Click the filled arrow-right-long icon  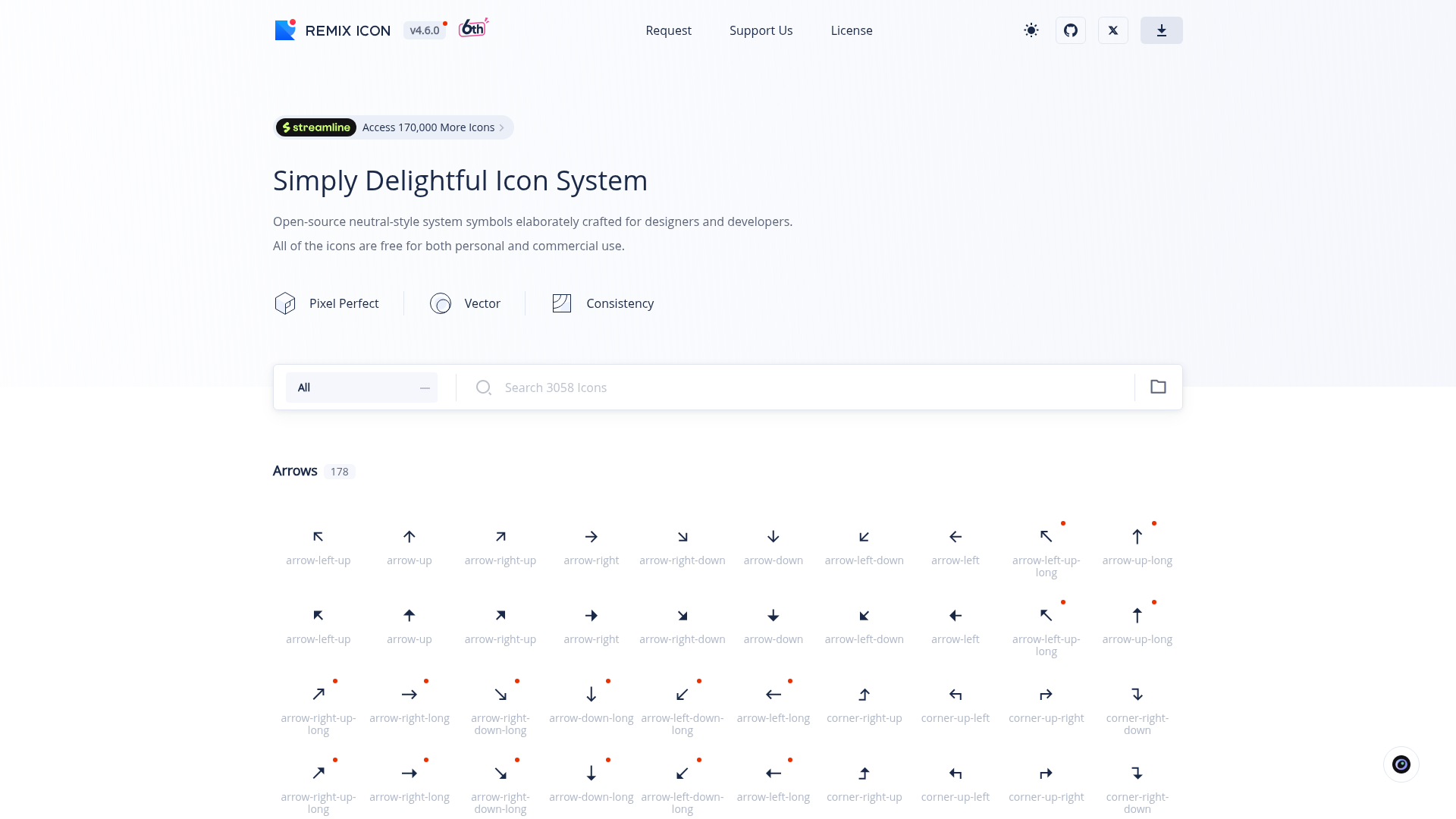pos(409,773)
